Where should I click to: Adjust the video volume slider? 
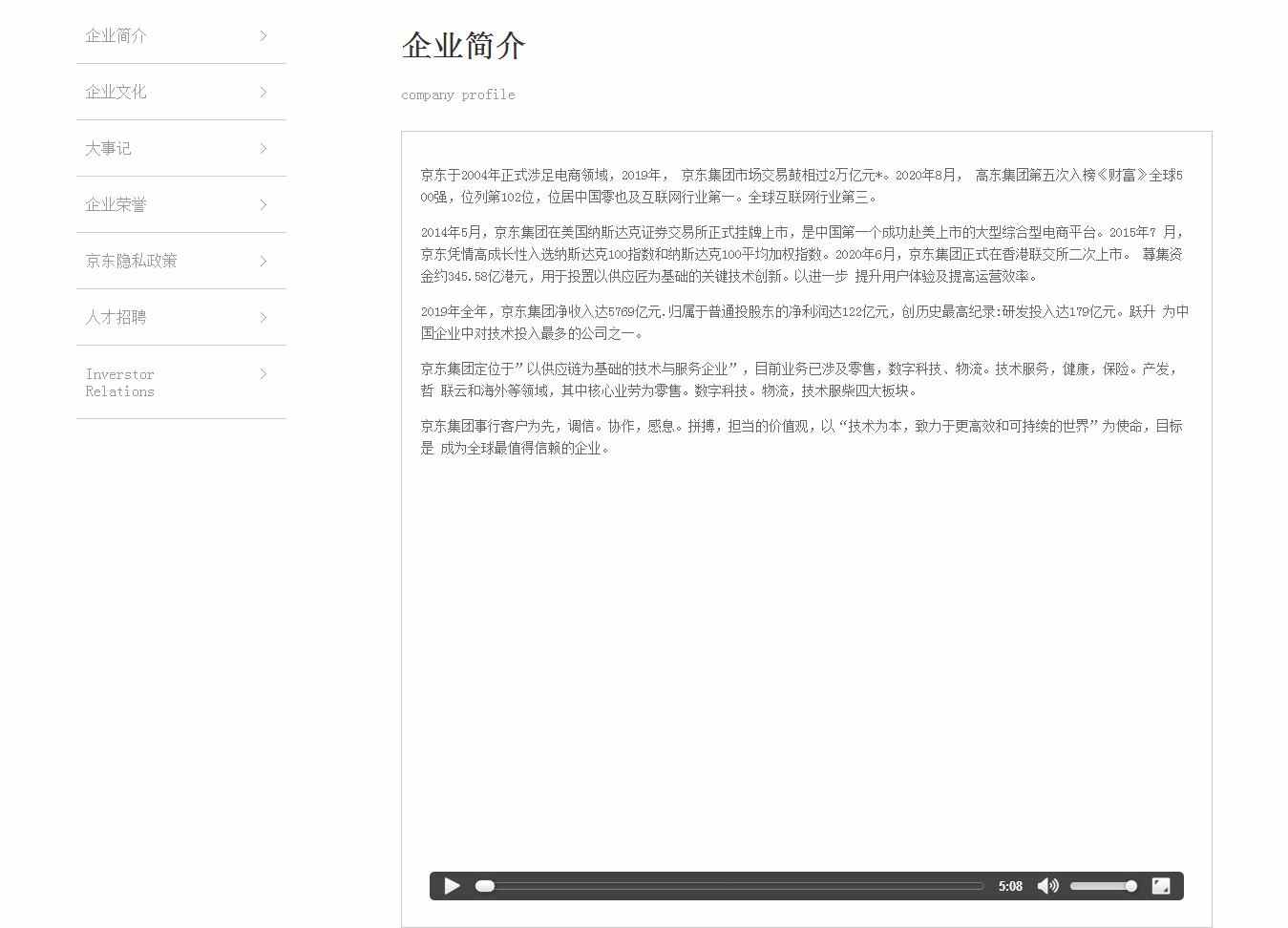point(1103,886)
